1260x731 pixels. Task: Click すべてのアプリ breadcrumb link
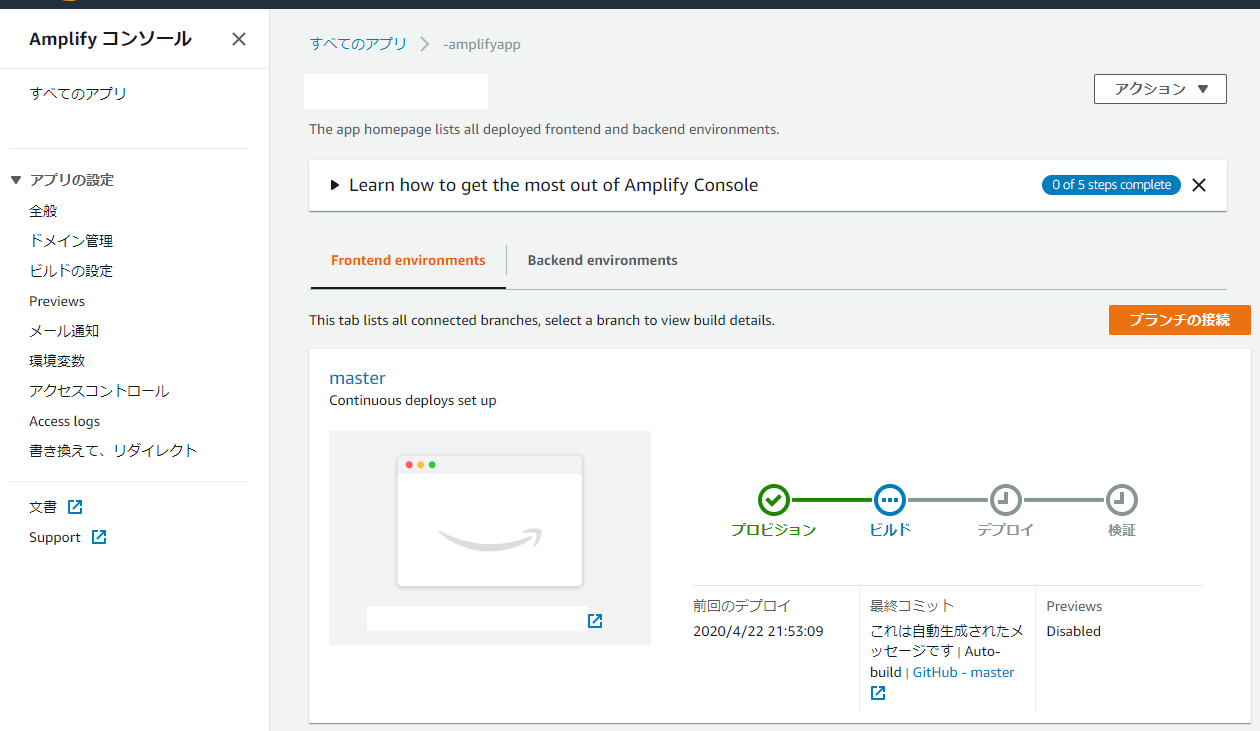point(358,44)
